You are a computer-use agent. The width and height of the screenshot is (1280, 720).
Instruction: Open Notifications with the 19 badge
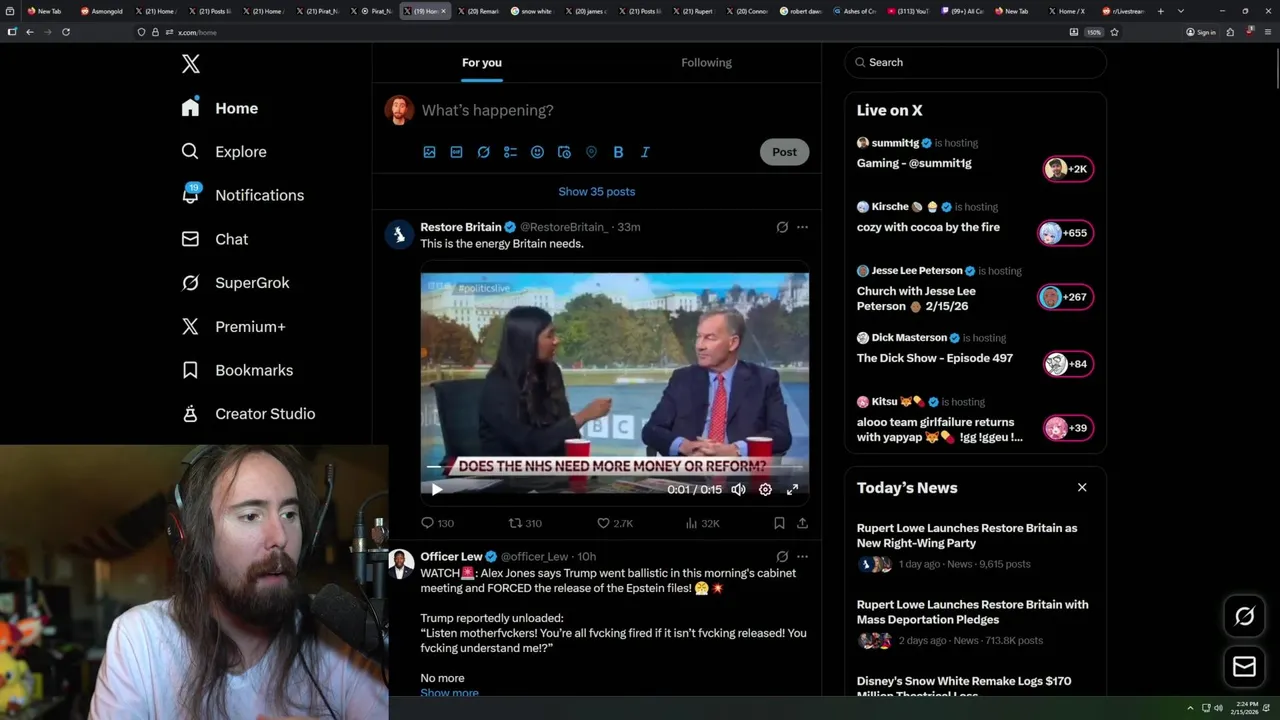point(242,195)
